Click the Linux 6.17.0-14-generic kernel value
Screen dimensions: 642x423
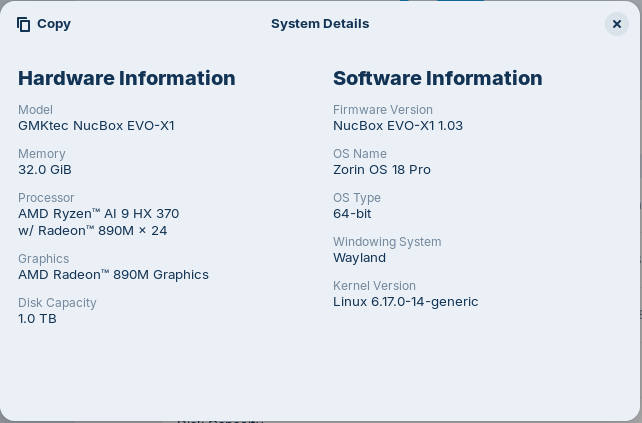(x=405, y=302)
